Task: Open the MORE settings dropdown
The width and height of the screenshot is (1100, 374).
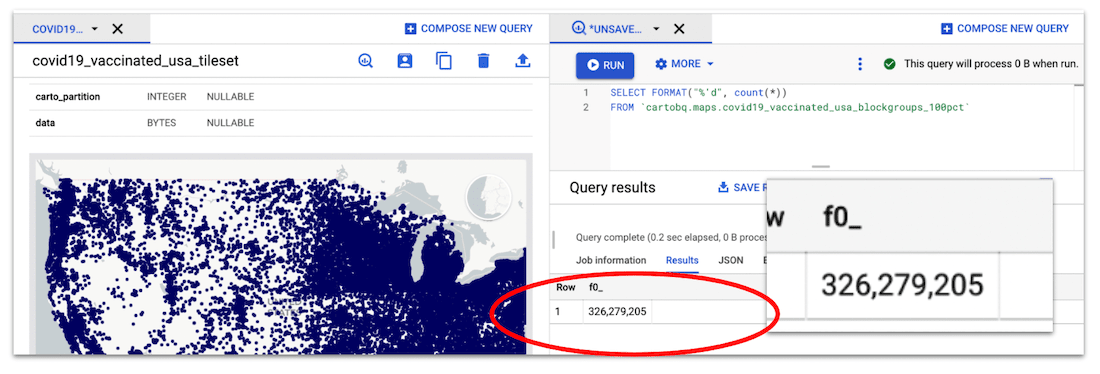Action: [684, 64]
